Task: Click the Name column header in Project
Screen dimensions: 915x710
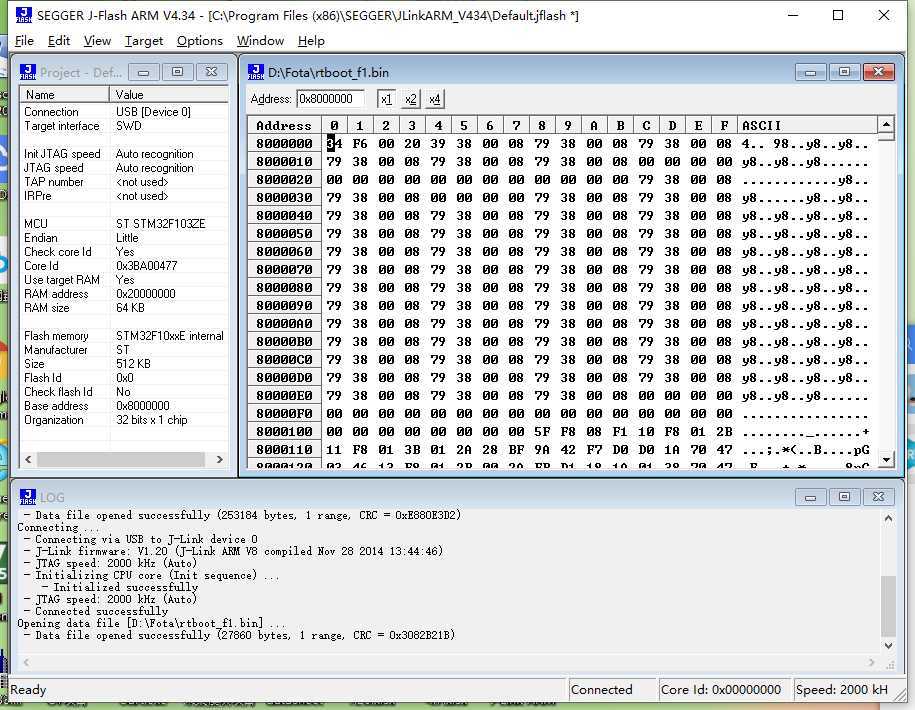Action: click(x=64, y=95)
